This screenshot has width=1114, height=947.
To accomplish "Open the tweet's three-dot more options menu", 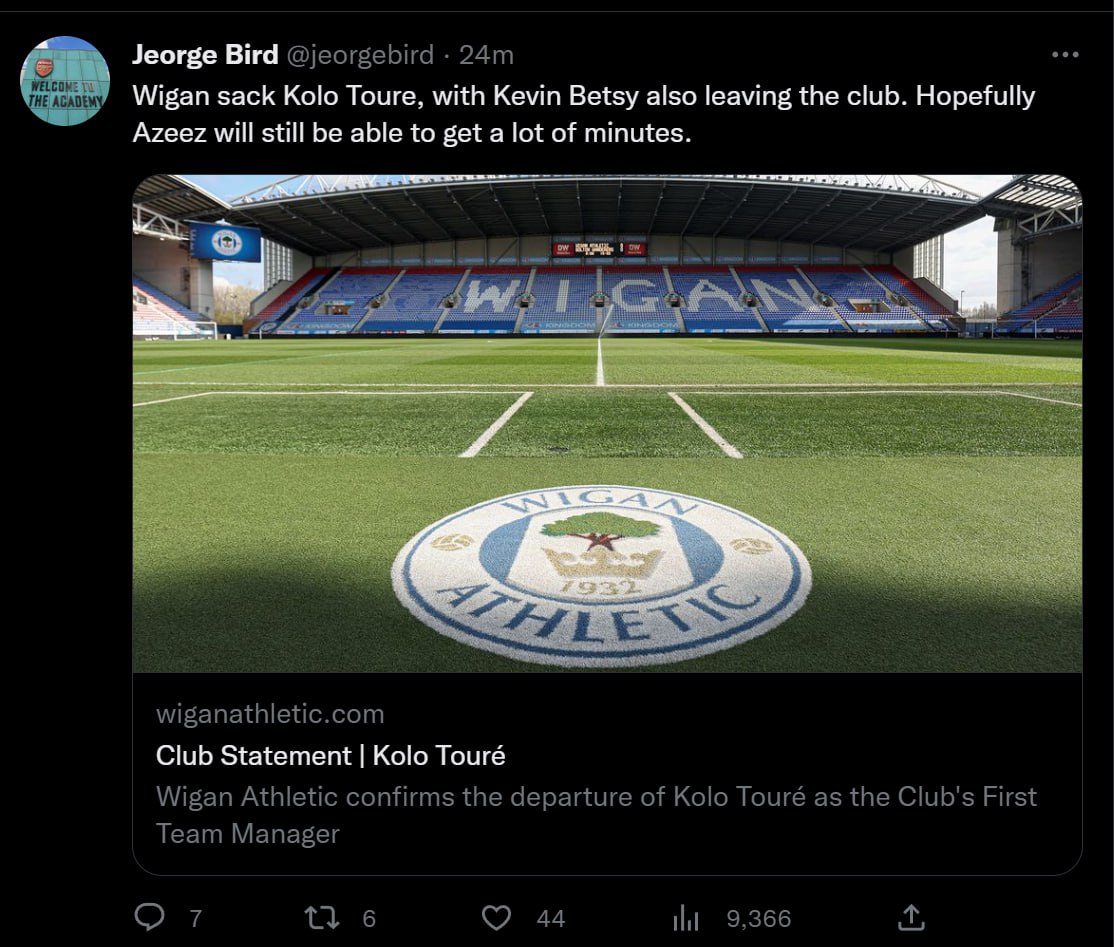I will click(x=1065, y=55).
